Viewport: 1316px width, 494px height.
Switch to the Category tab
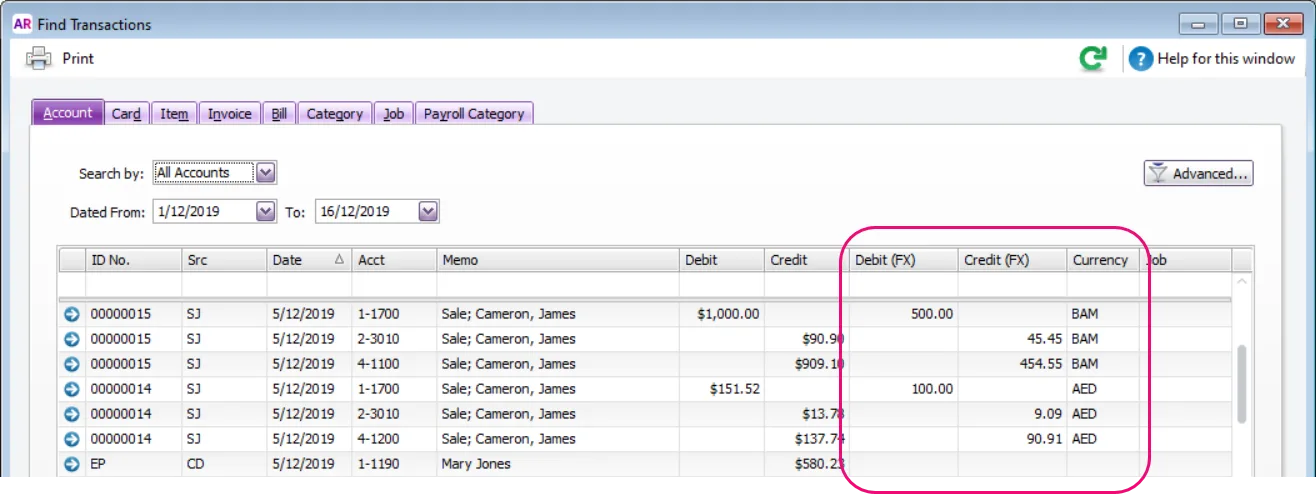(335, 114)
